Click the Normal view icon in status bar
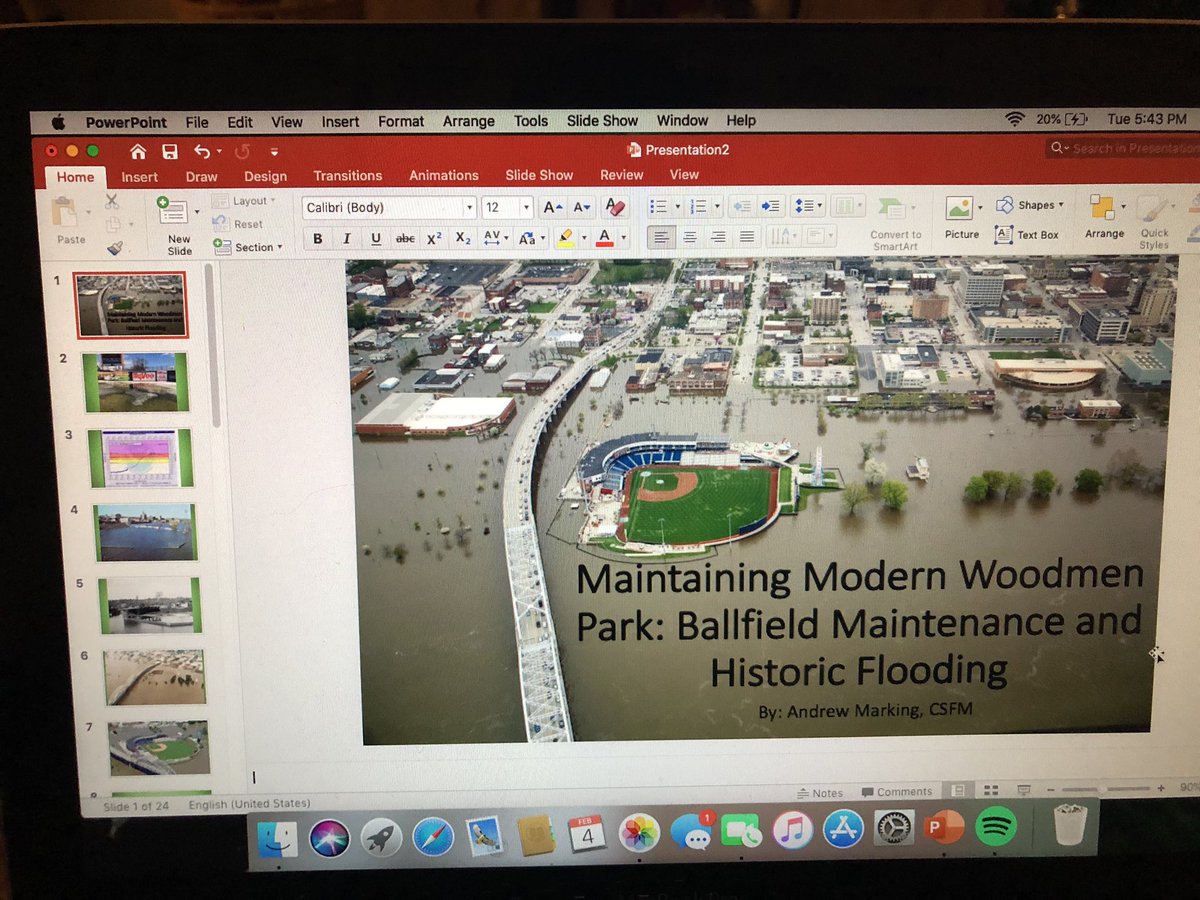1200x900 pixels. 959,790
